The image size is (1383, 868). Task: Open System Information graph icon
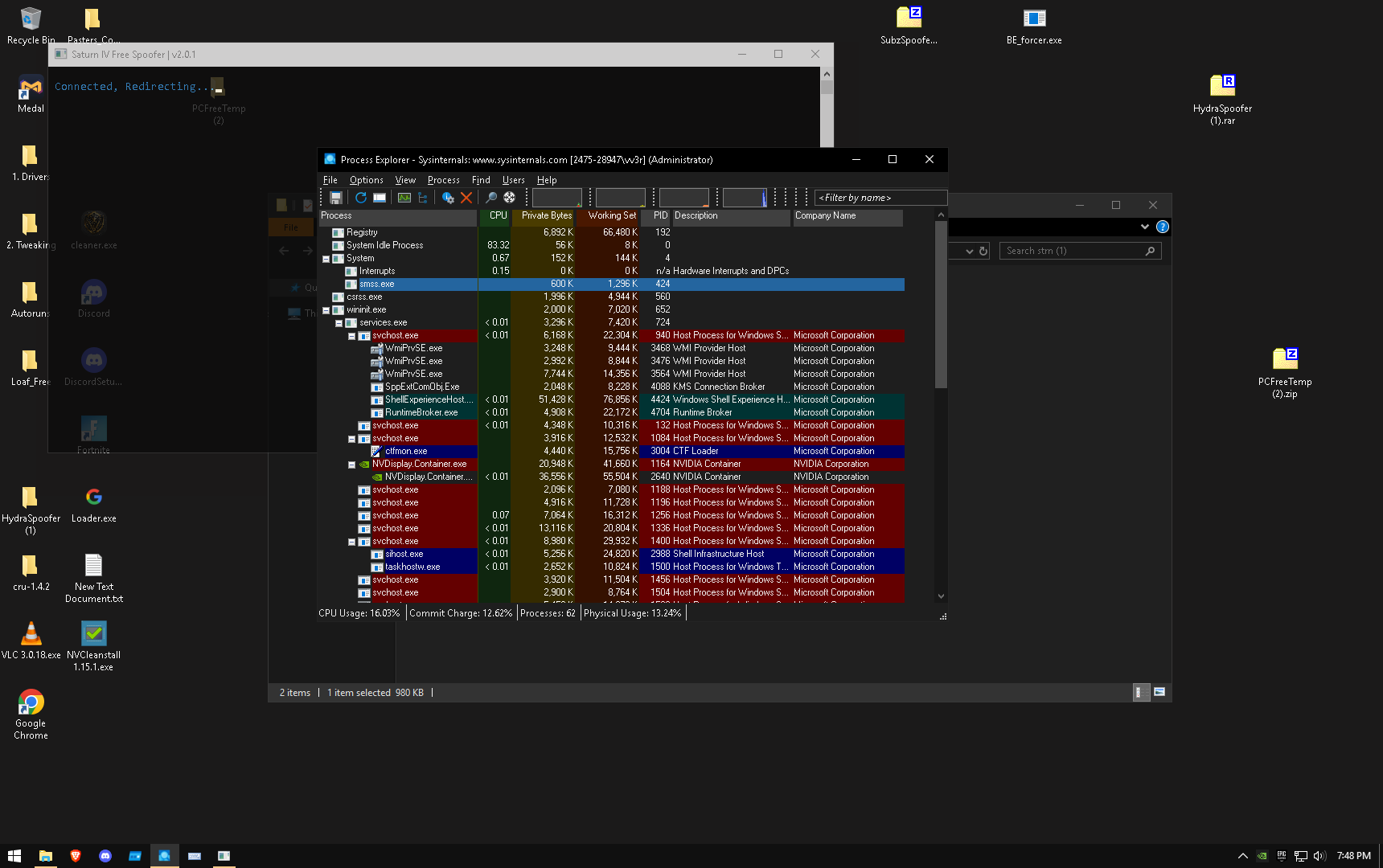pyautogui.click(x=404, y=198)
